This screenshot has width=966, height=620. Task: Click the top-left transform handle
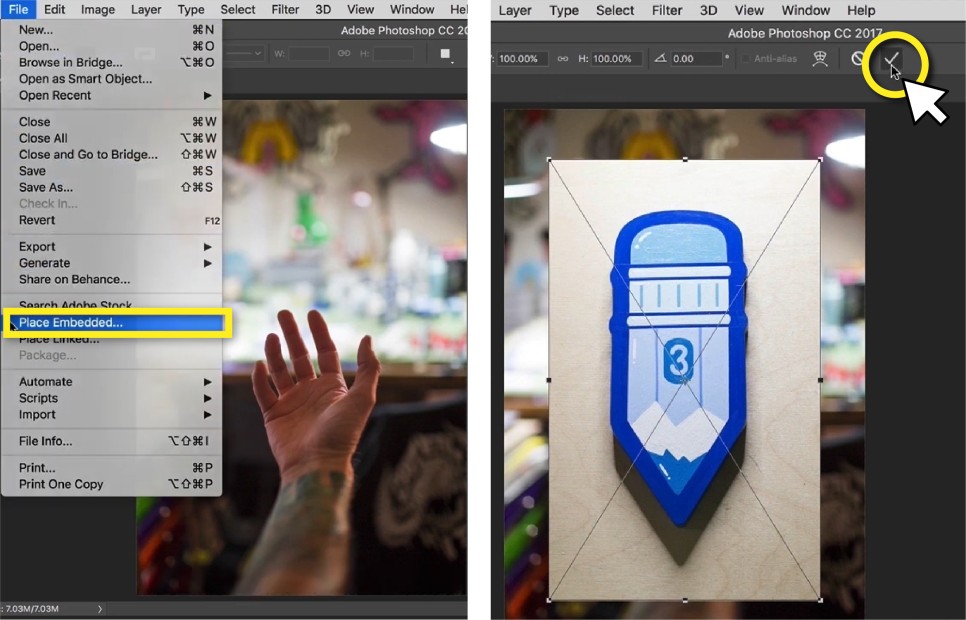pyautogui.click(x=550, y=160)
